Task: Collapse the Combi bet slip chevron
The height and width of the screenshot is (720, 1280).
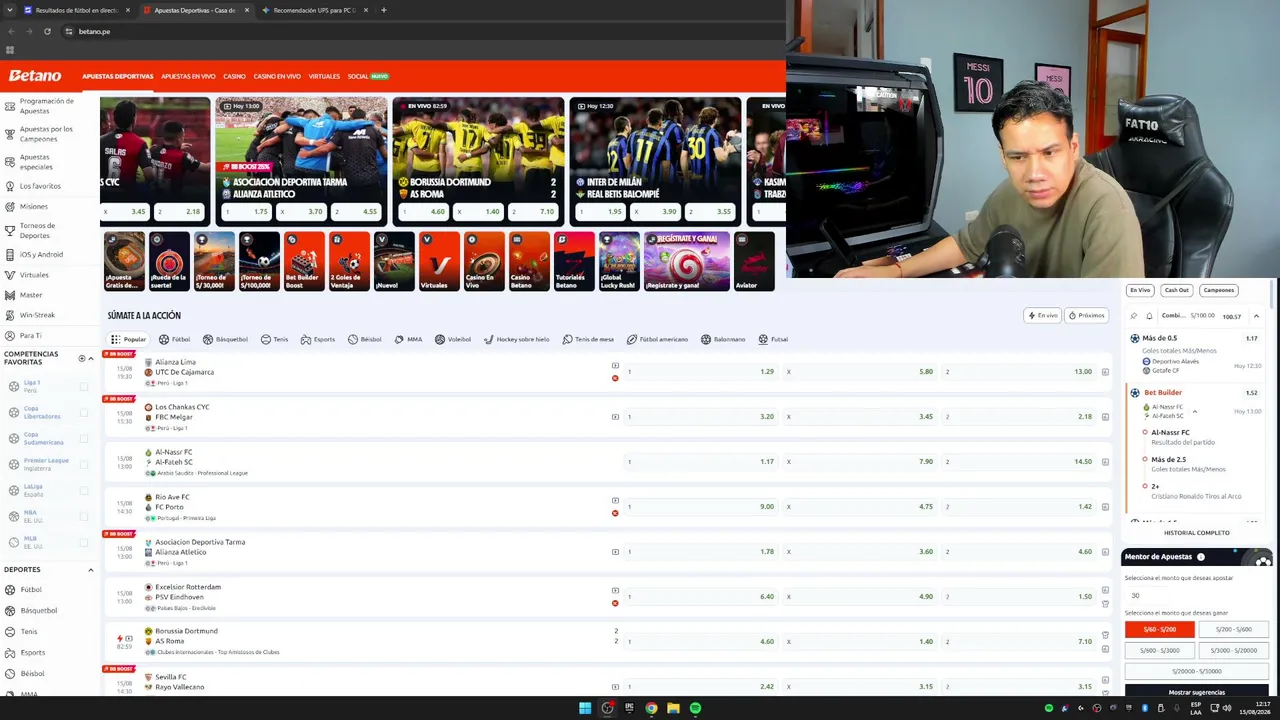Action: click(1256, 316)
